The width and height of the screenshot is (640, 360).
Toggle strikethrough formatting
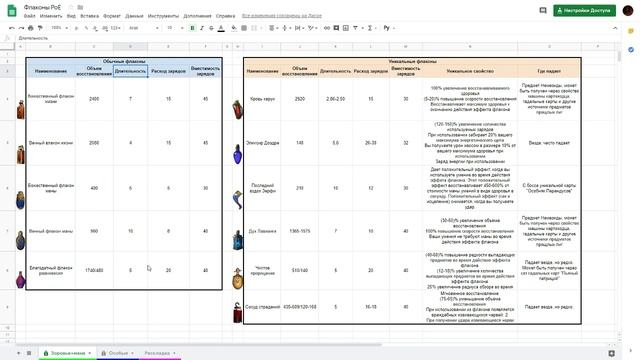pos(211,28)
